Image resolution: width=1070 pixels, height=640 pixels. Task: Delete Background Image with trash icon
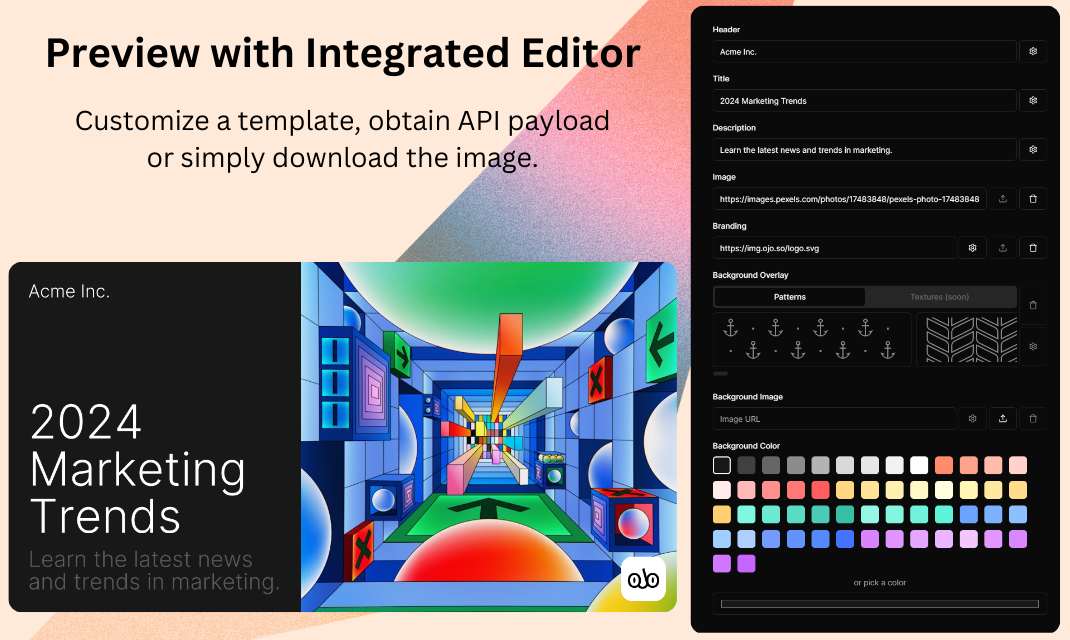point(1032,419)
